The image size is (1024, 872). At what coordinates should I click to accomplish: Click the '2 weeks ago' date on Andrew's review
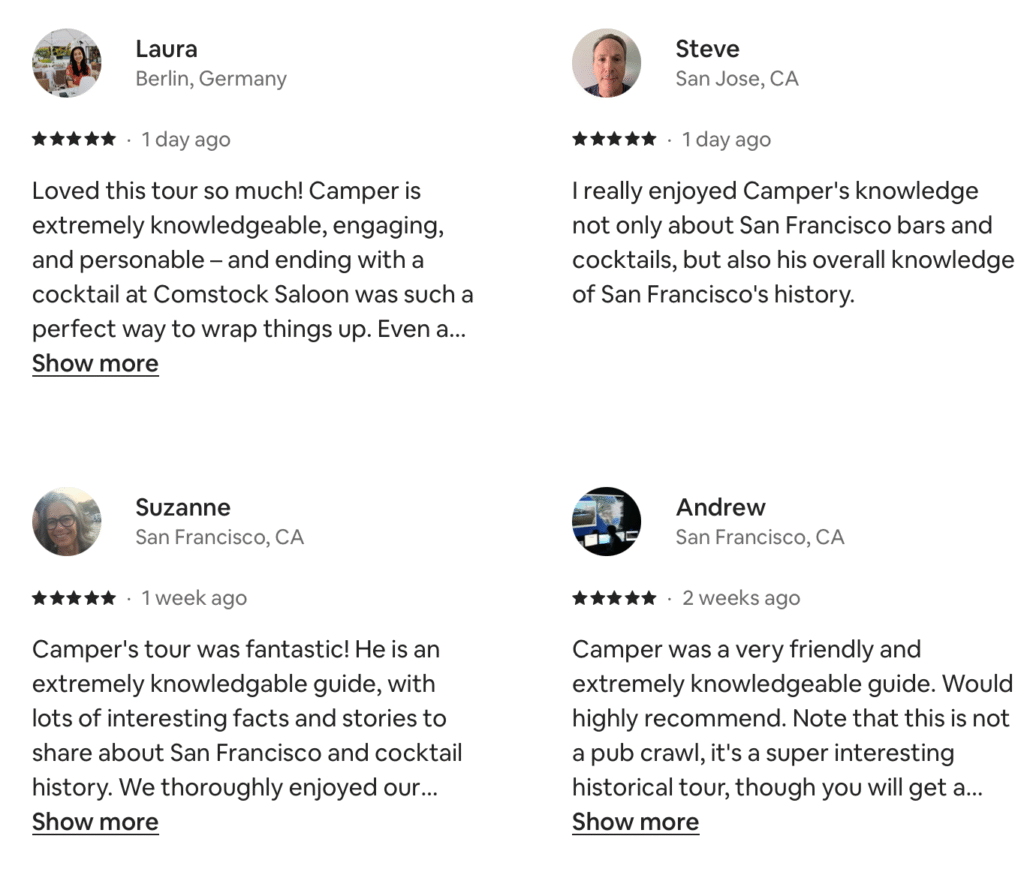pos(741,598)
